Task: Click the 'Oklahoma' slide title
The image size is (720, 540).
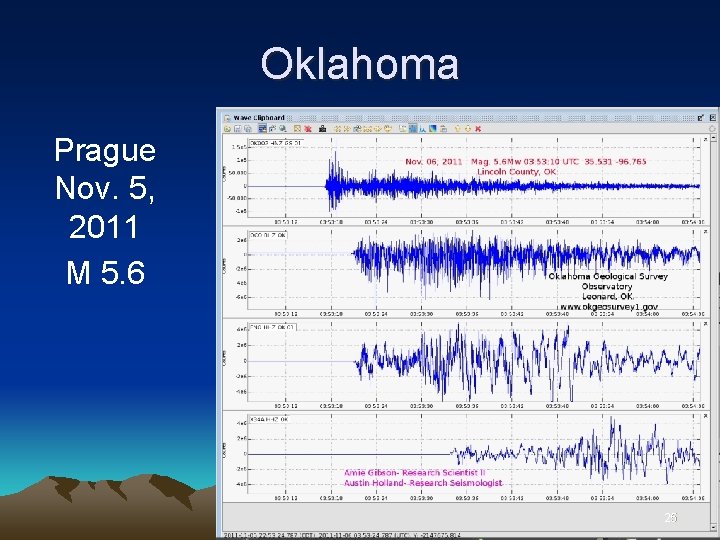Action: (360, 63)
